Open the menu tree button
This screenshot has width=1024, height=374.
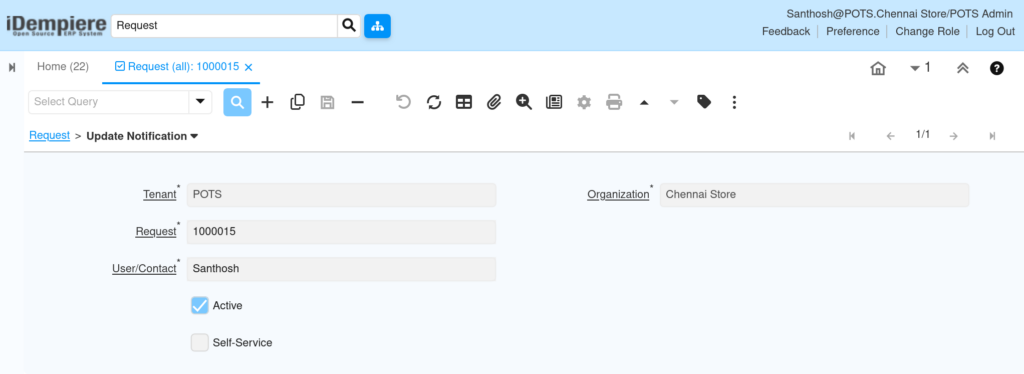click(x=377, y=26)
